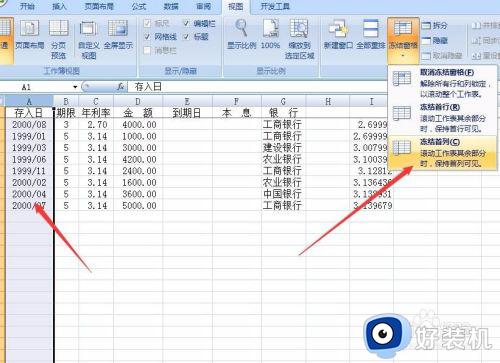The image size is (500, 363).
Task: Click Zoom to Selection (缩放到选定区域)
Action: pyautogui.click(x=299, y=39)
